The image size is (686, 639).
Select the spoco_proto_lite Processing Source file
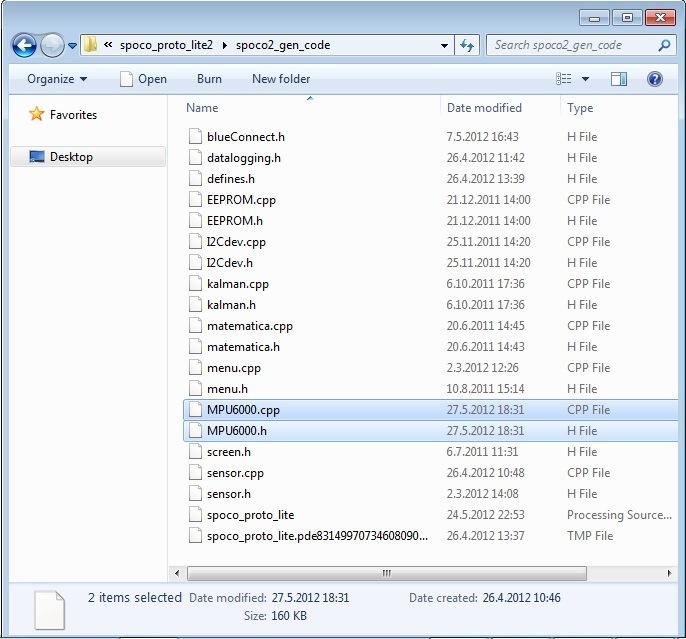[250, 515]
